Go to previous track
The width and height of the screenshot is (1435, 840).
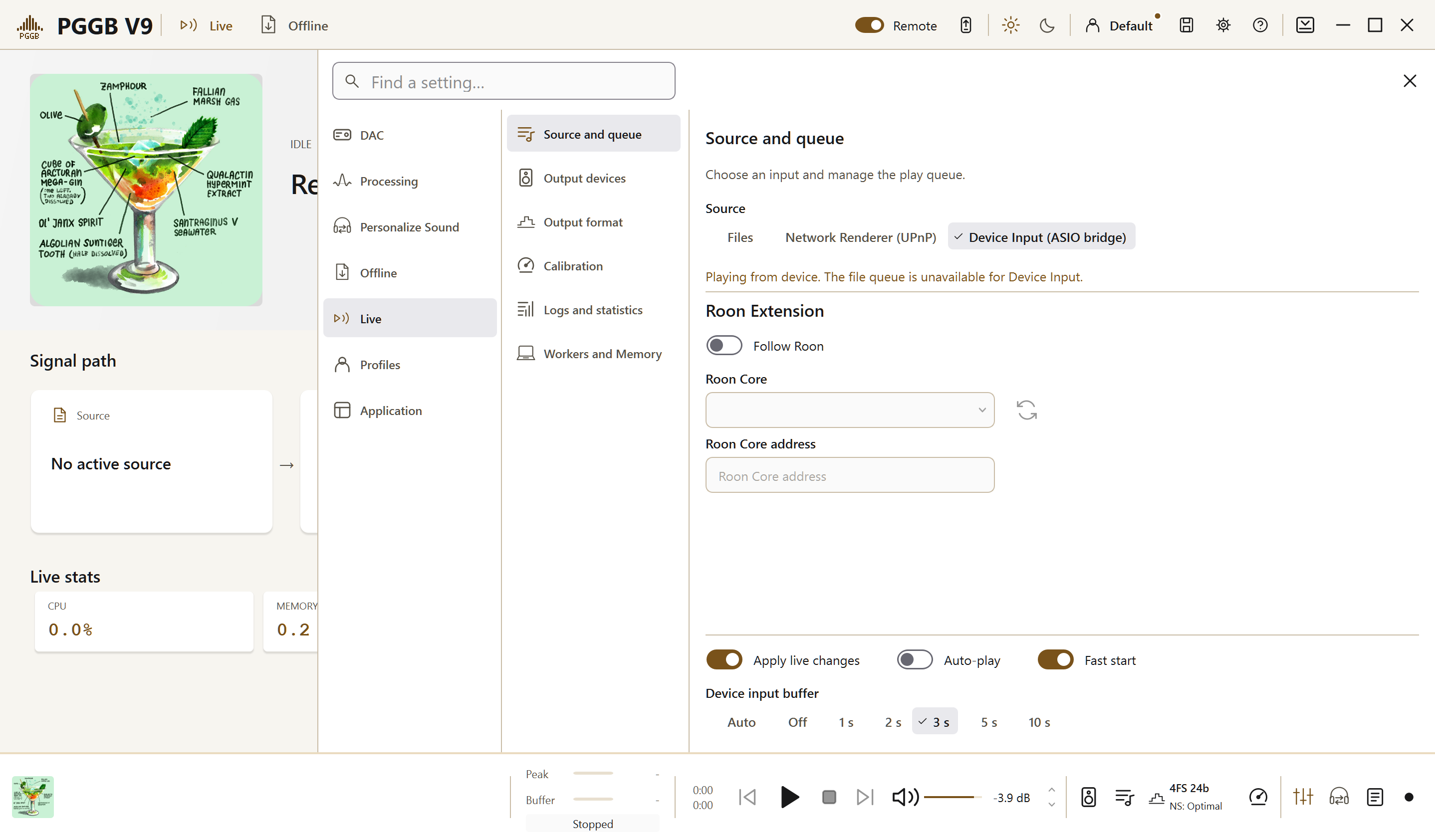point(747,797)
